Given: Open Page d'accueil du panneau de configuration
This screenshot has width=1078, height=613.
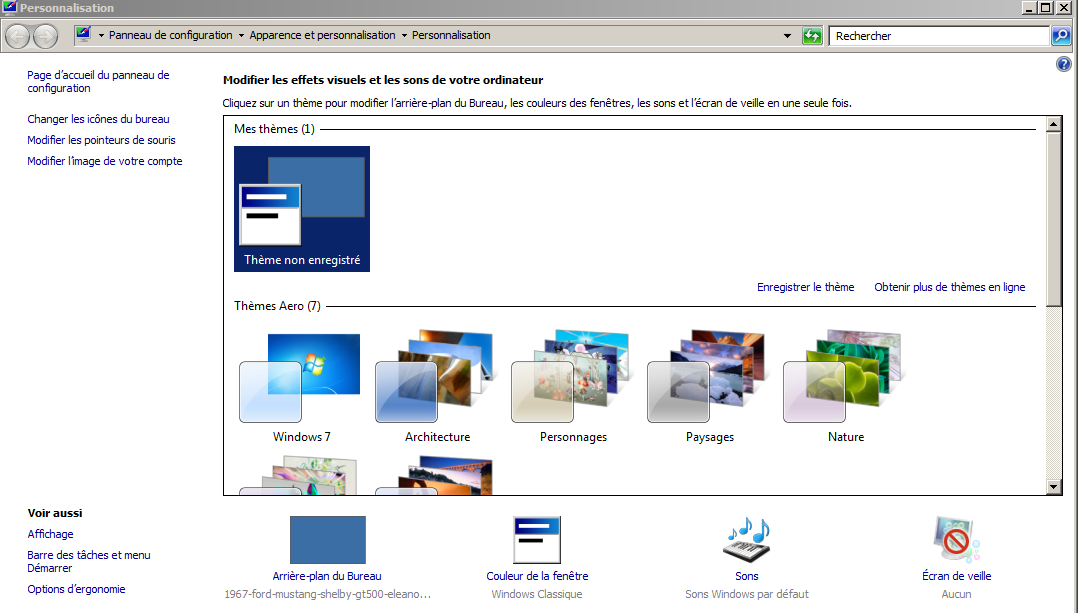Looking at the screenshot, I should (x=98, y=81).
